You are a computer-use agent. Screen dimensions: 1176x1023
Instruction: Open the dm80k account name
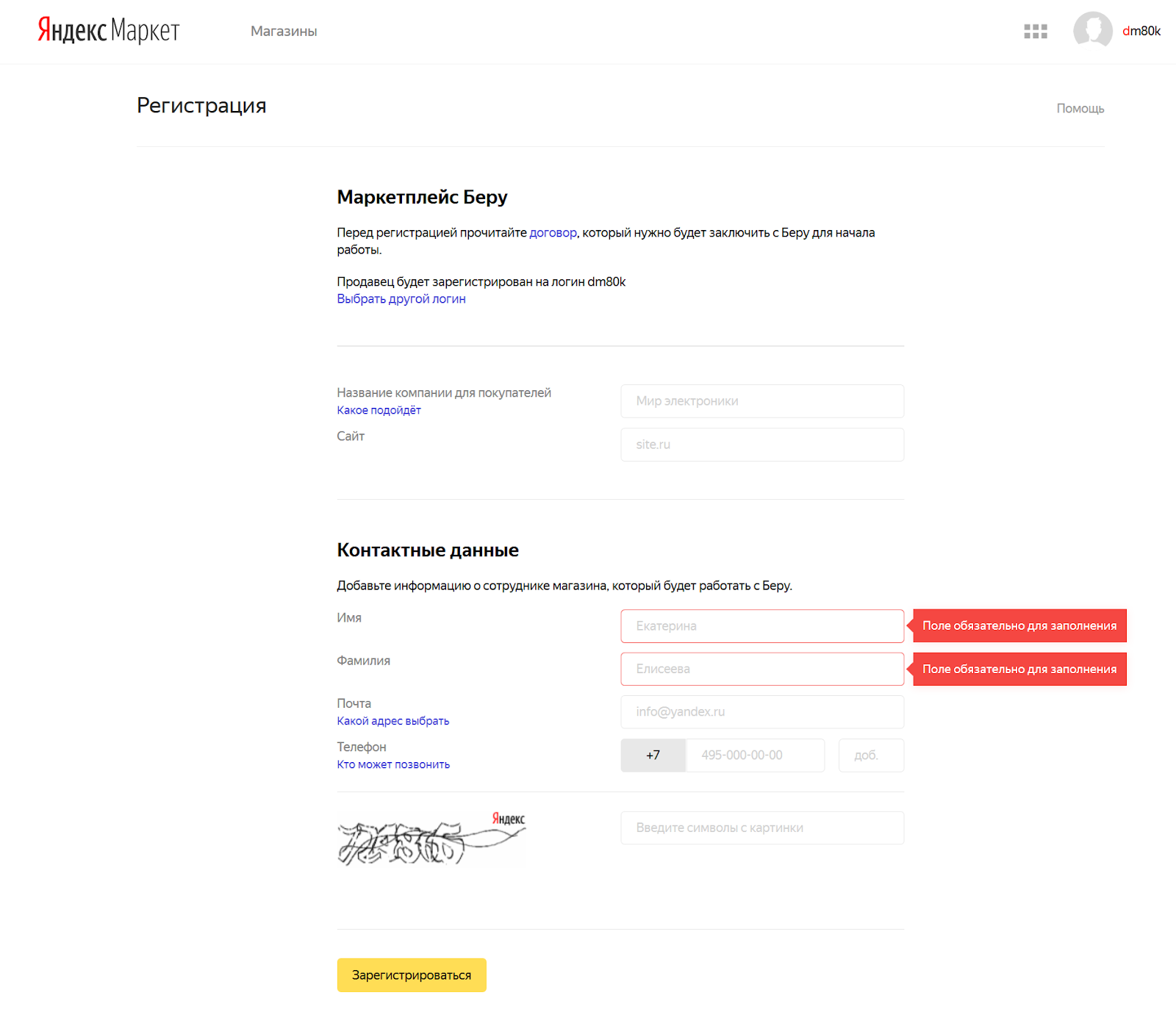1141,31
